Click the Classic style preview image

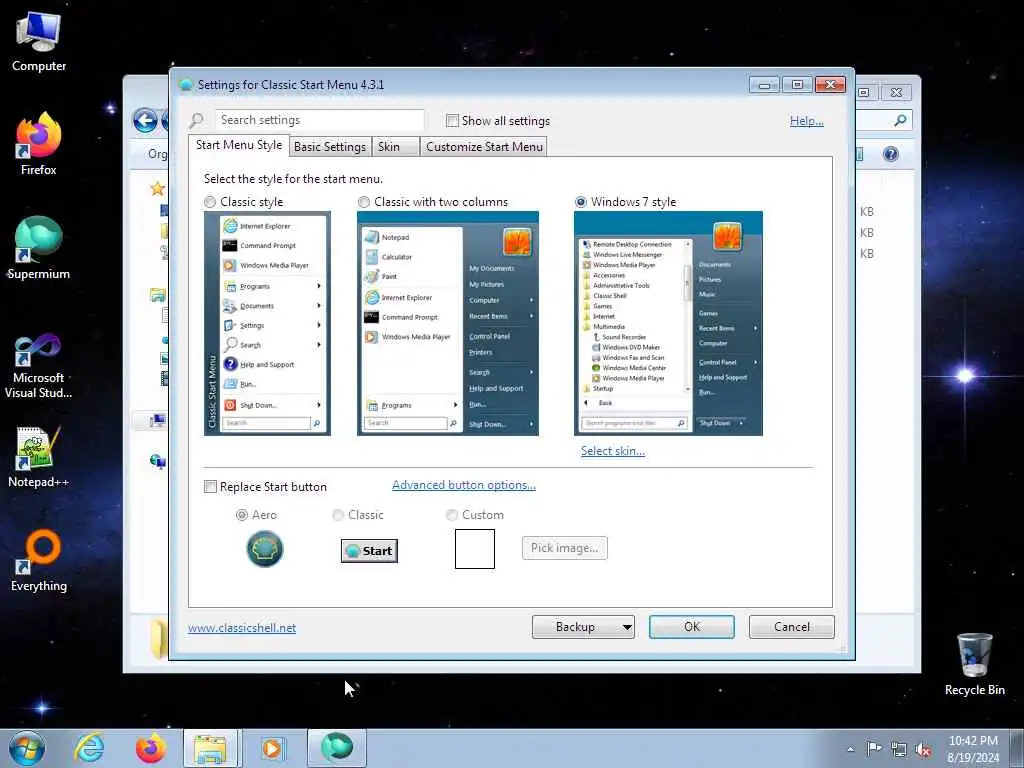point(267,323)
